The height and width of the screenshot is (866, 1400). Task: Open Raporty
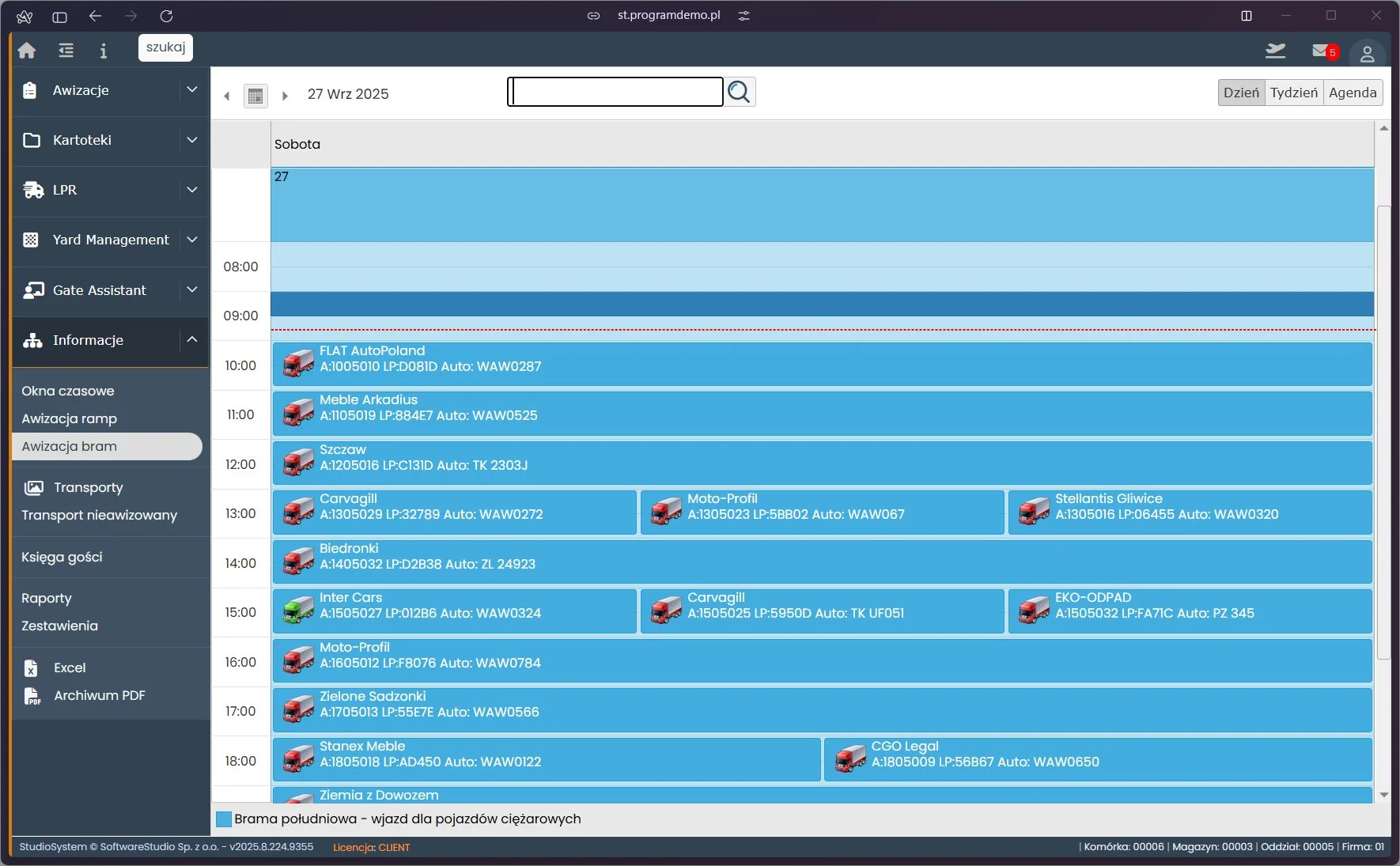click(47, 599)
